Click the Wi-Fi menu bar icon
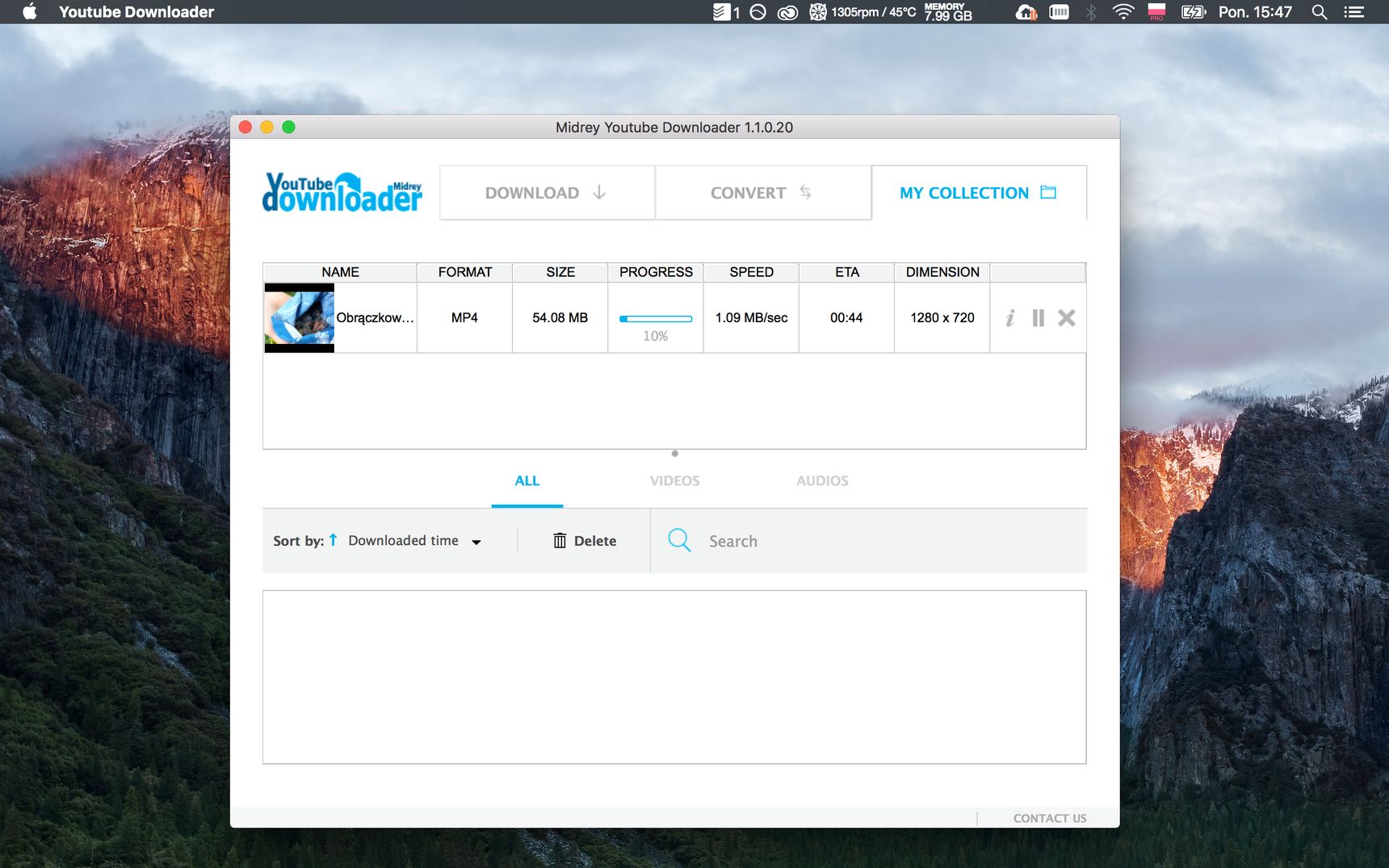Screen dimensions: 1389x868 1123,11
